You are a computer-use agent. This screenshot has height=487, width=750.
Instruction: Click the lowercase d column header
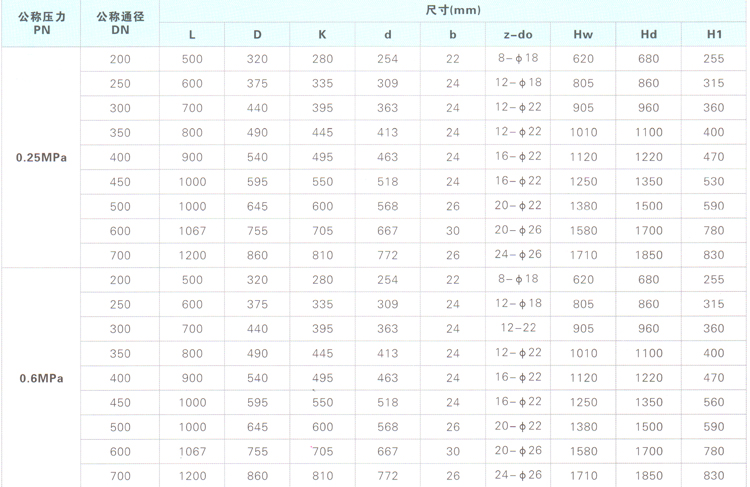(388, 34)
